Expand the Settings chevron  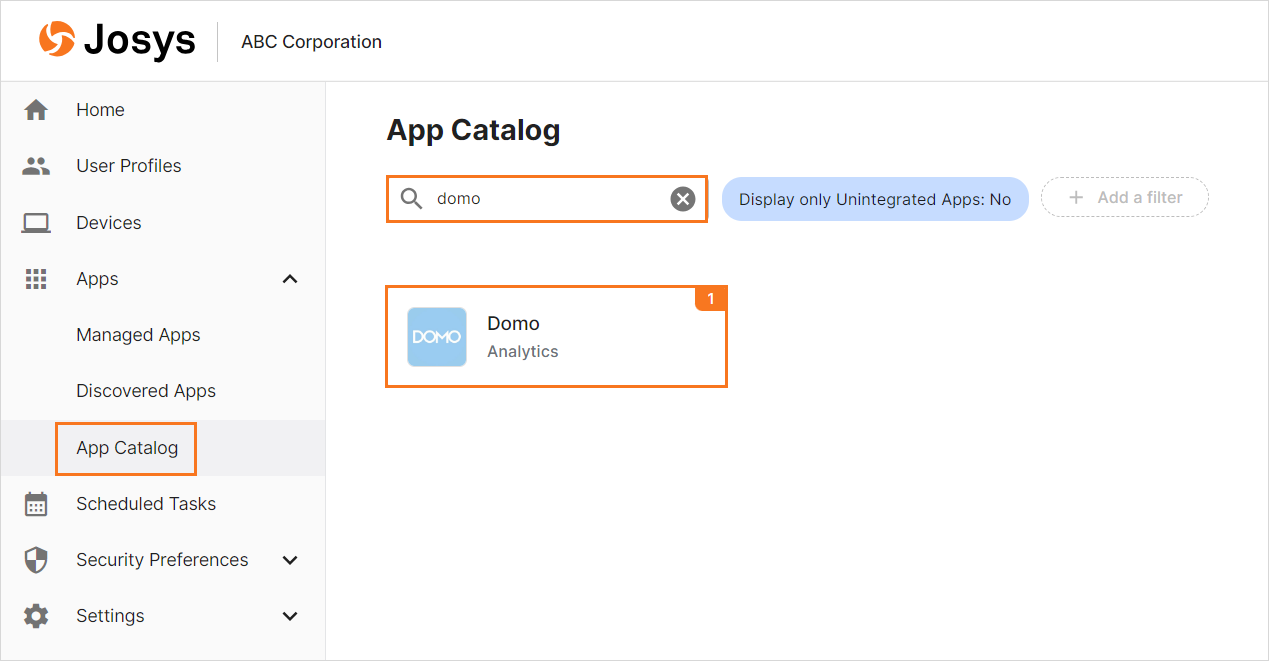(290, 616)
